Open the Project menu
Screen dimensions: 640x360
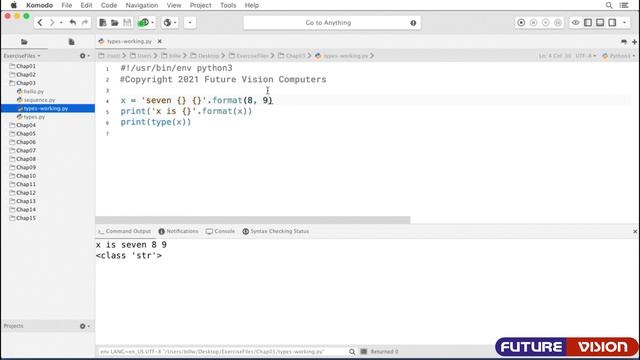(200, 5)
